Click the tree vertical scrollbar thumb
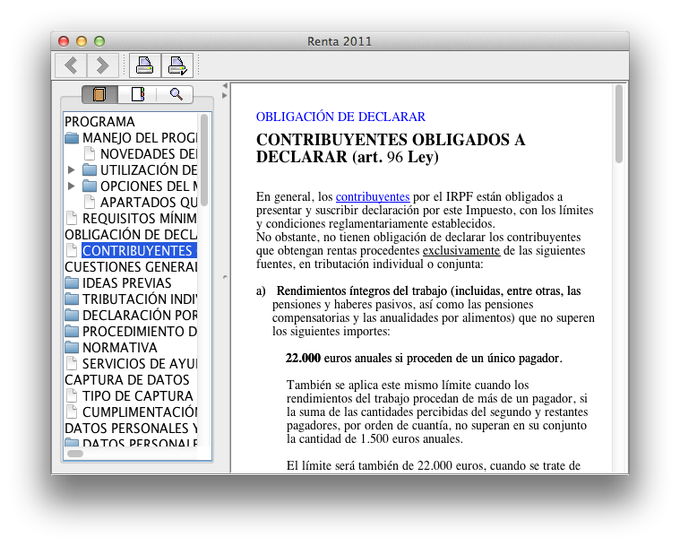Image resolution: width=680 pixels, height=546 pixels. tap(204, 160)
